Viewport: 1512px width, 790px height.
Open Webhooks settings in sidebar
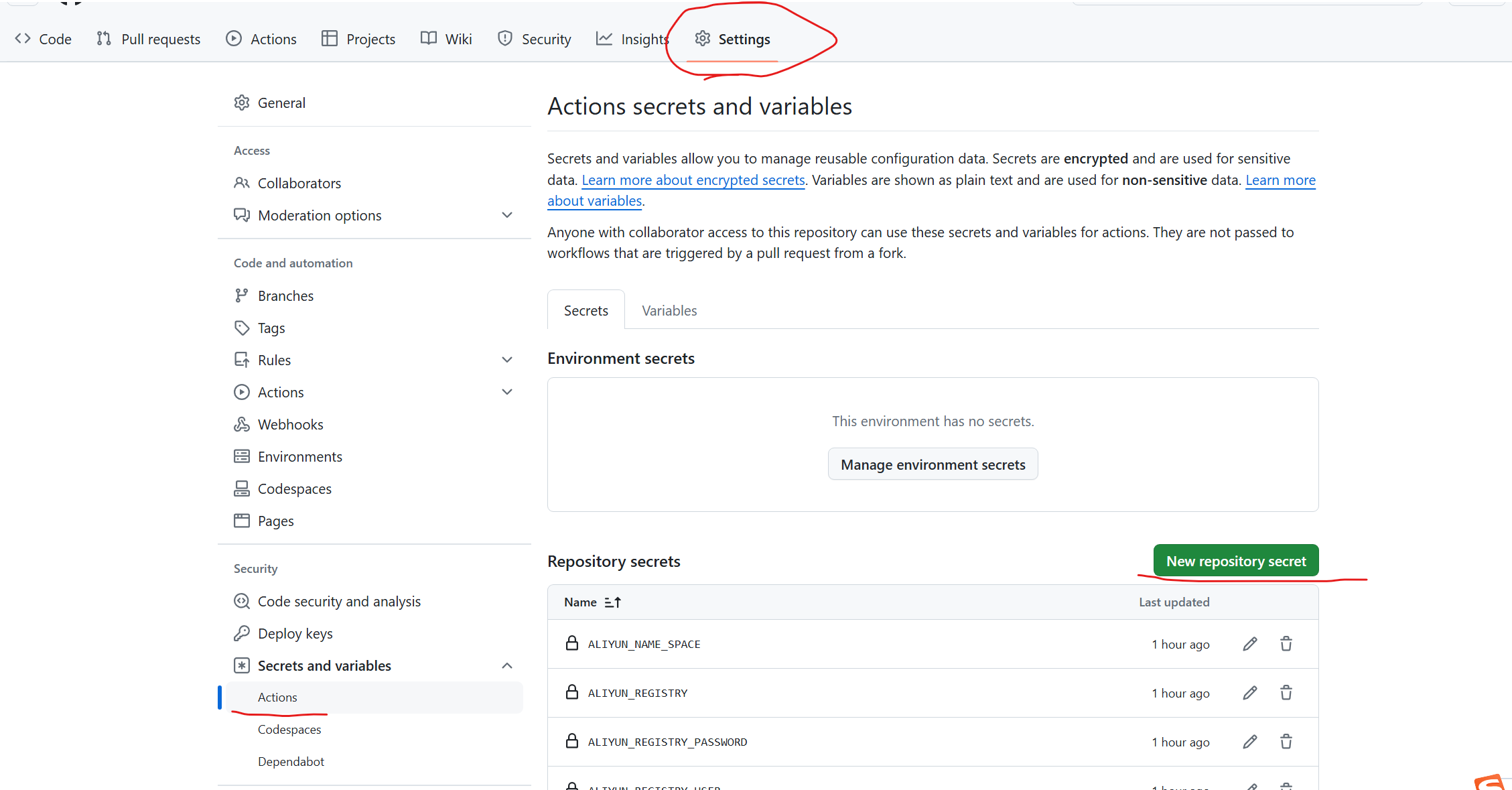pyautogui.click(x=290, y=424)
